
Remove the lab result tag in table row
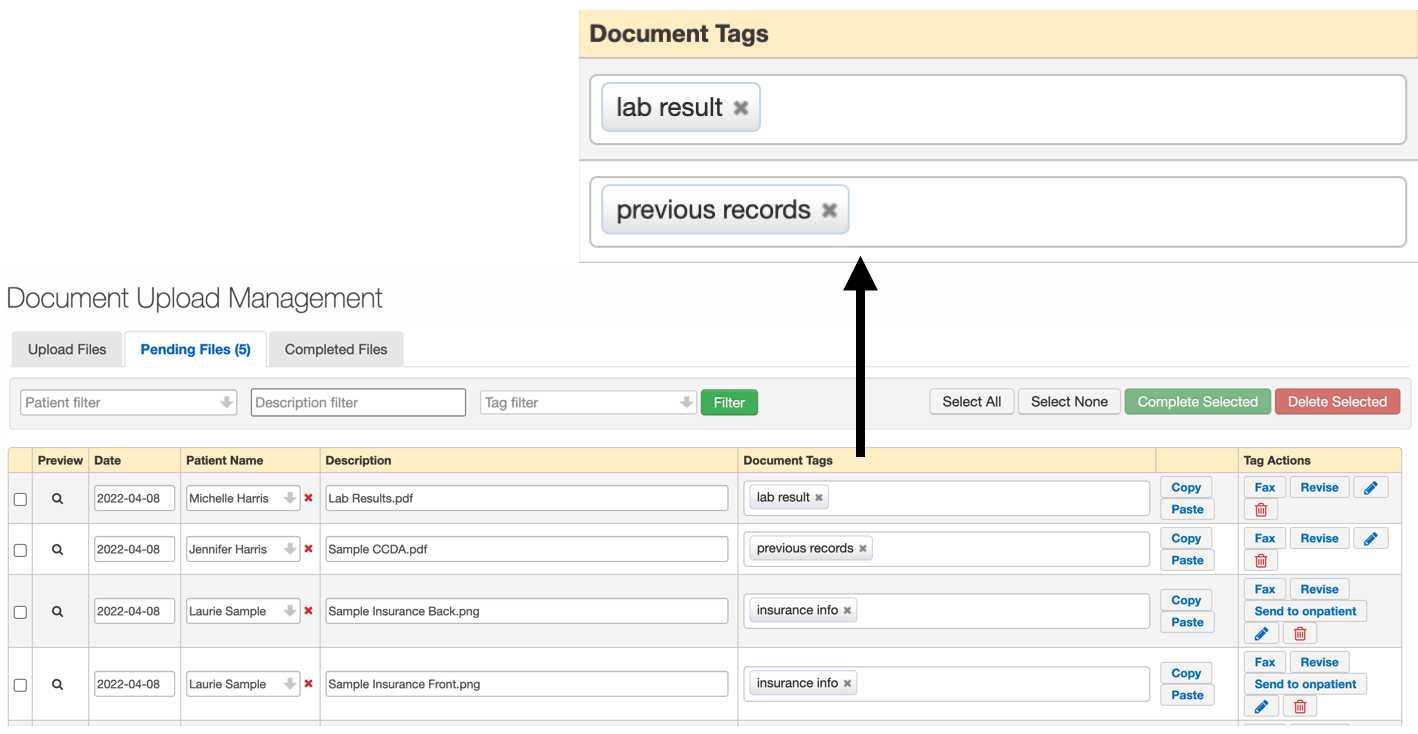(x=819, y=498)
